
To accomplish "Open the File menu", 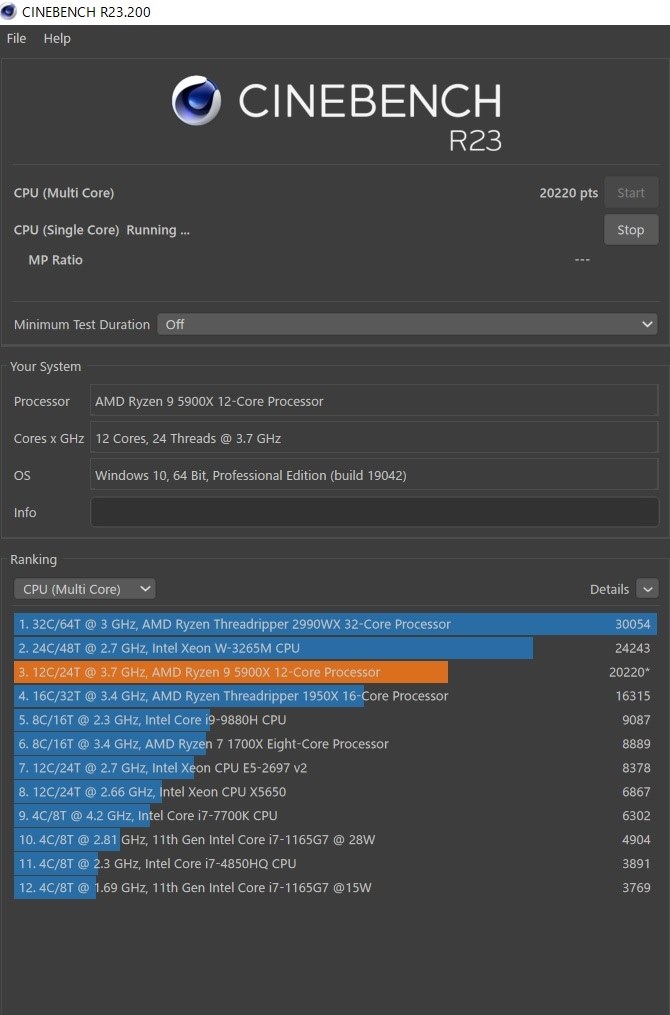I will coord(16,38).
